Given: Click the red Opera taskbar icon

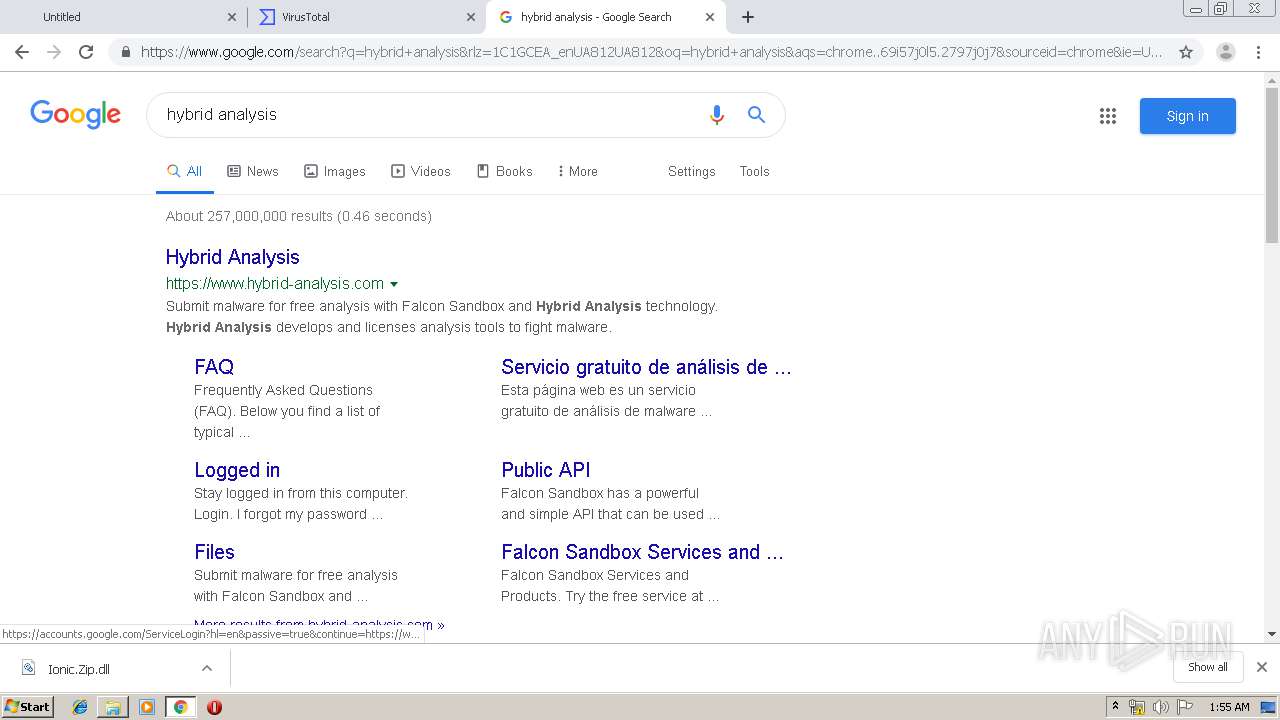Looking at the screenshot, I should point(214,707).
